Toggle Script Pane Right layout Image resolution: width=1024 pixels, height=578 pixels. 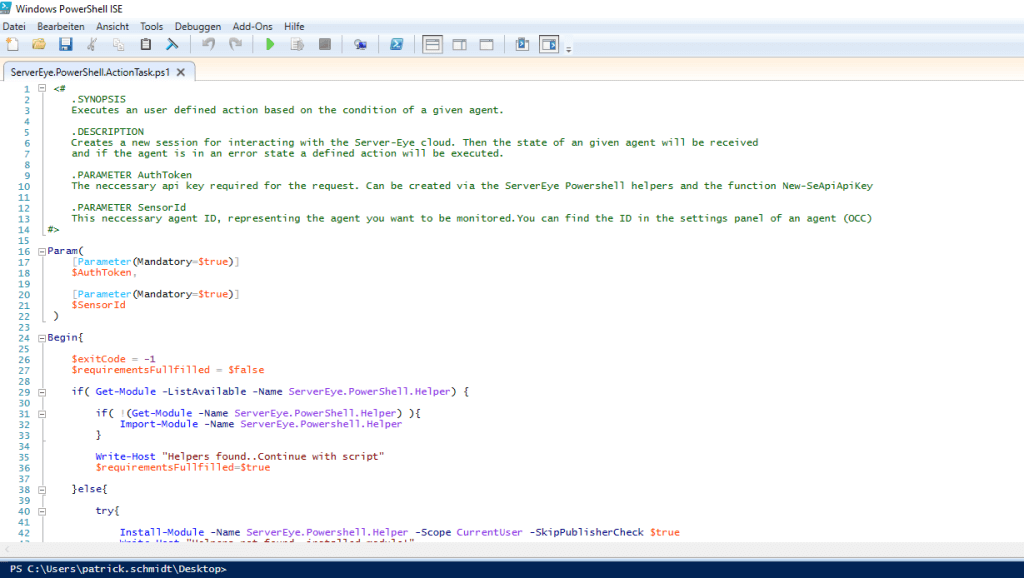point(461,44)
